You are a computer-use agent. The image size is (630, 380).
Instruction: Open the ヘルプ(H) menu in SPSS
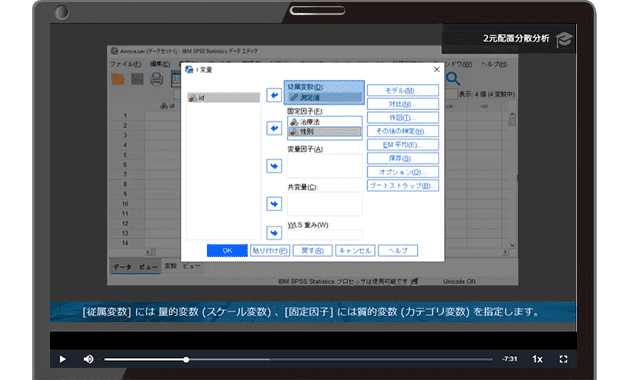(494, 64)
